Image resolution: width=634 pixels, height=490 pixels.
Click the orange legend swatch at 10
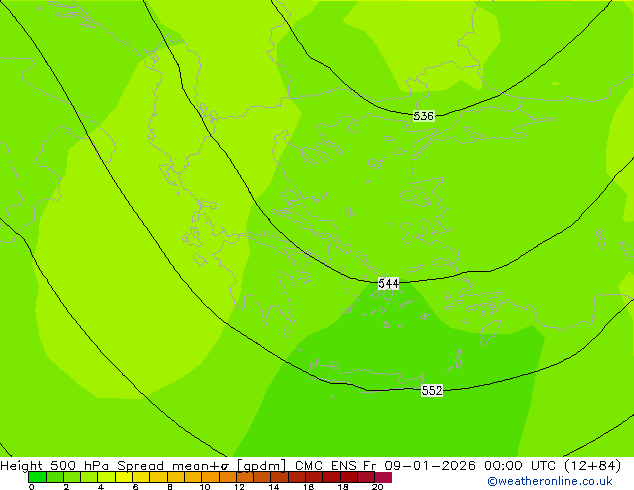click(210, 477)
